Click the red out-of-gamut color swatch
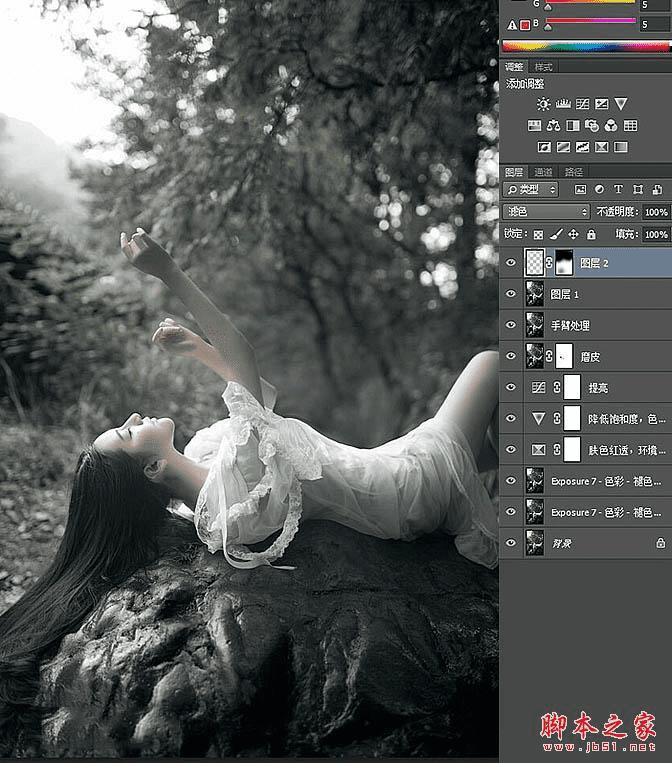This screenshot has height=763, width=672. pyautogui.click(x=525, y=25)
